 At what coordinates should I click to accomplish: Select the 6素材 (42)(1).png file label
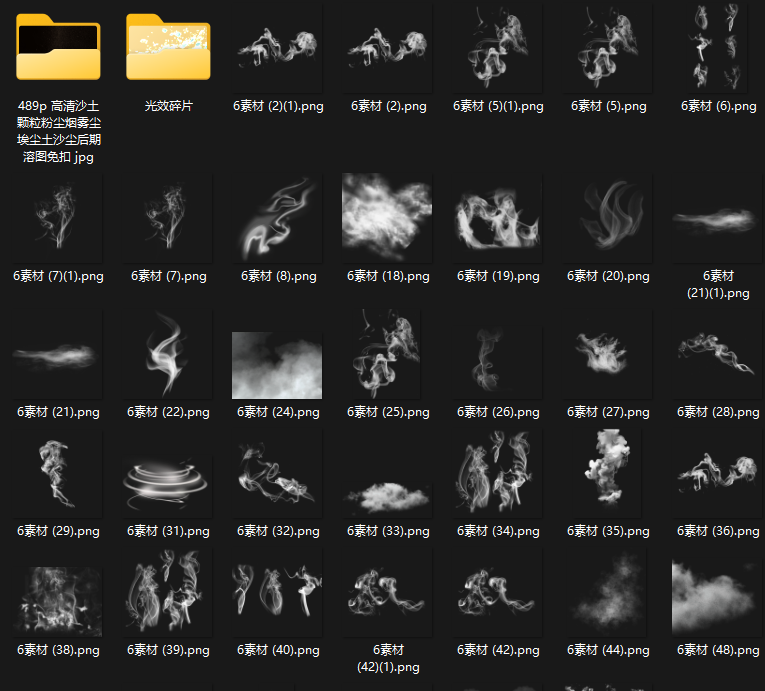(x=388, y=658)
